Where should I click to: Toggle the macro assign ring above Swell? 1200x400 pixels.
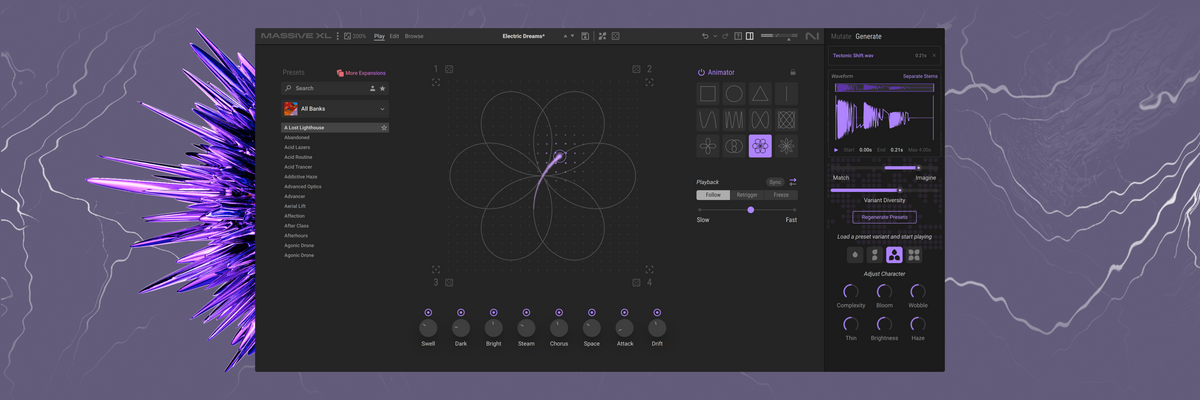428,313
